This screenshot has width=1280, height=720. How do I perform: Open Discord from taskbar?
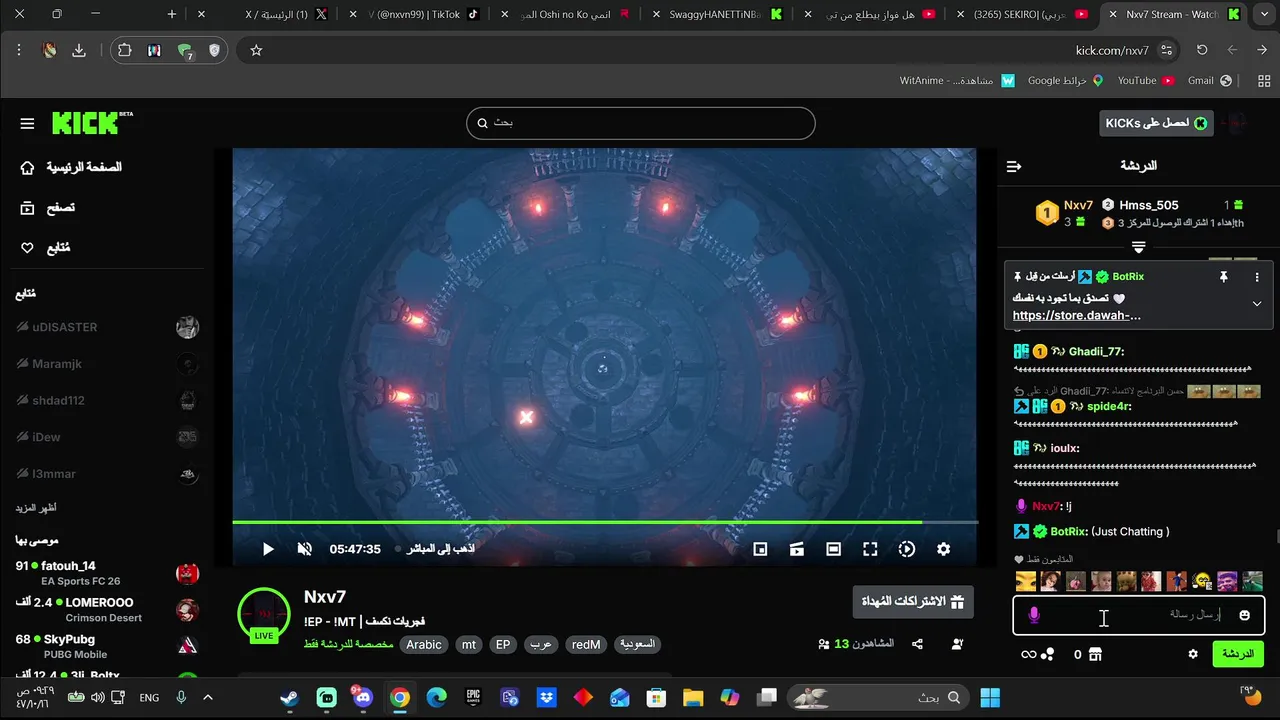(363, 698)
